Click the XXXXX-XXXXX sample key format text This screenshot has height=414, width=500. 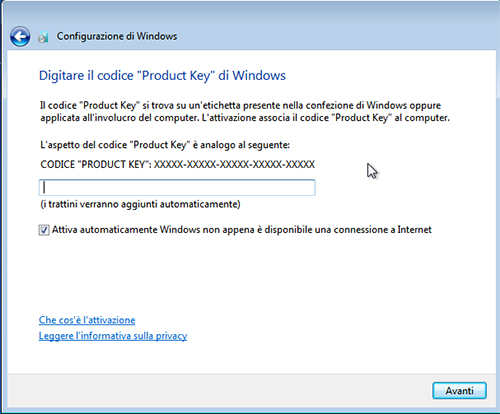[x=234, y=164]
